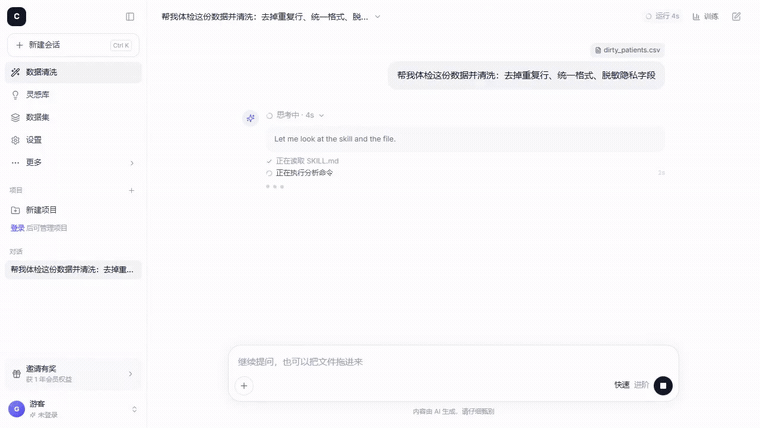
Task: Click the Ctrl K shortcut badge
Action: click(121, 45)
